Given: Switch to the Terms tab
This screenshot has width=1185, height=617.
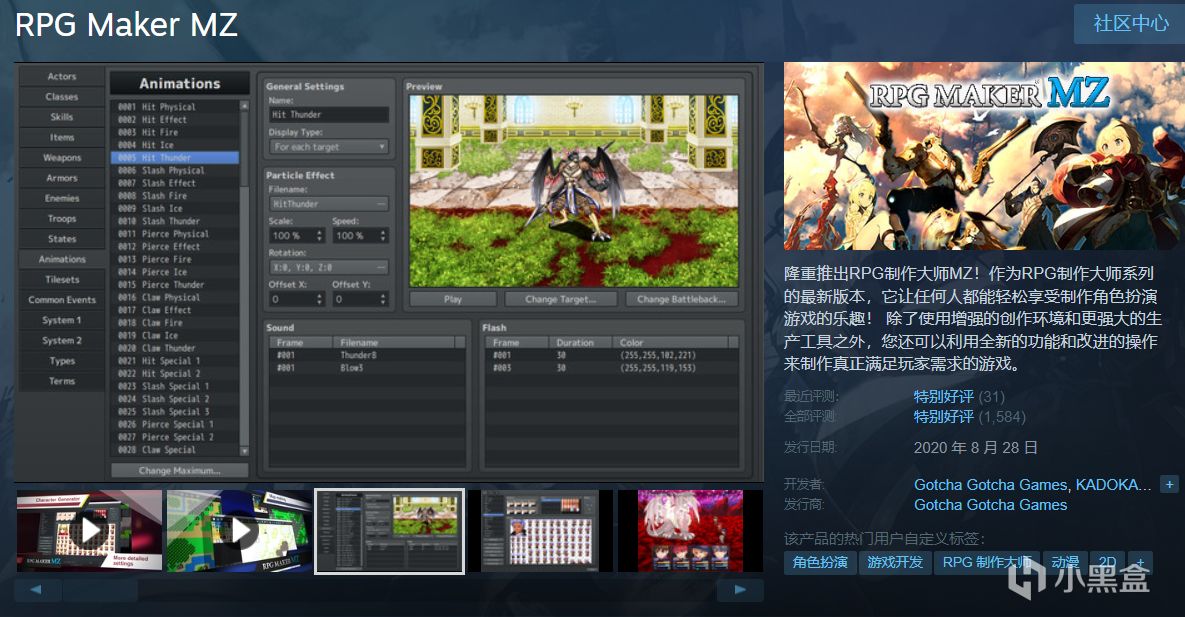Looking at the screenshot, I should pyautogui.click(x=62, y=382).
